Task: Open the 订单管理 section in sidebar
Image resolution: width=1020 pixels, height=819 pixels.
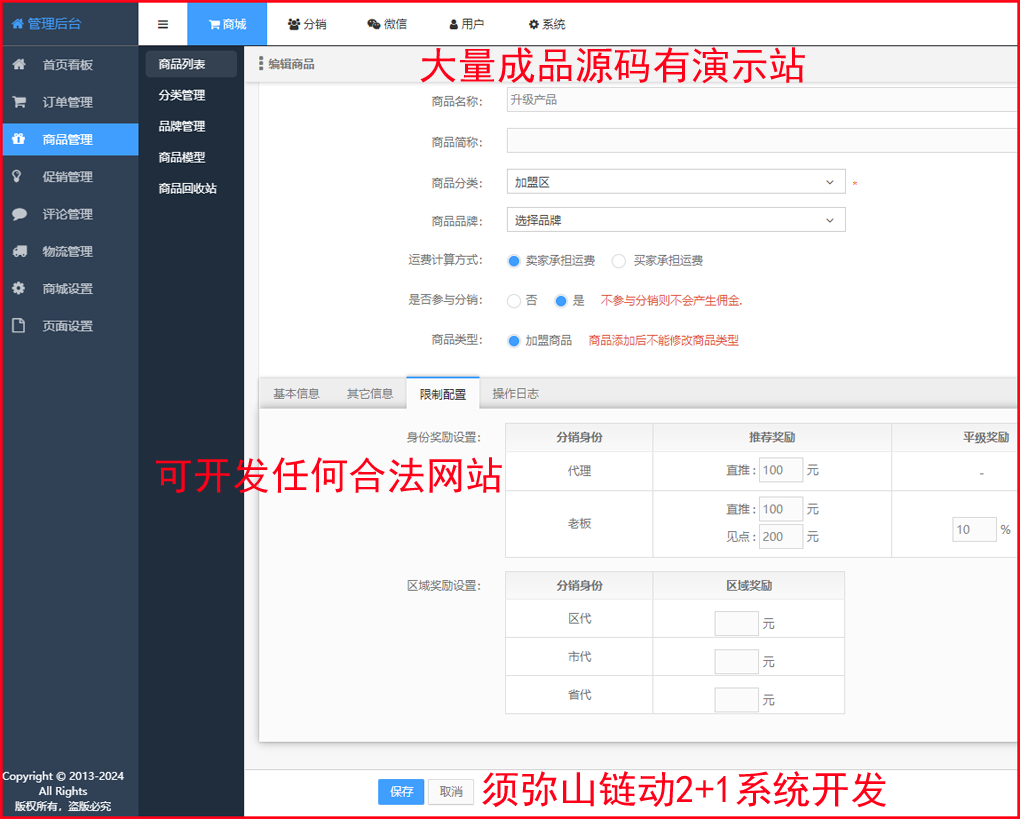Action: pyautogui.click(x=60, y=101)
